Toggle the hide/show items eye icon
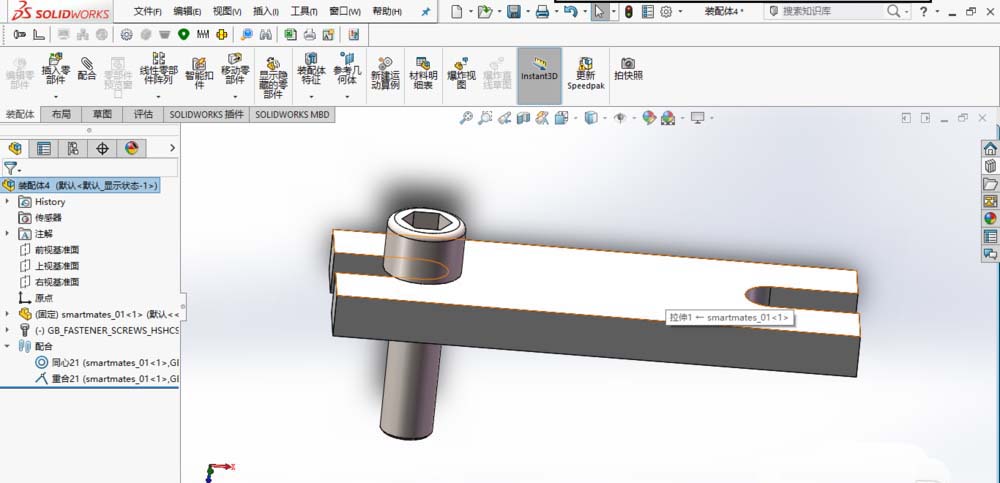The height and width of the screenshot is (483, 1000). (620, 118)
